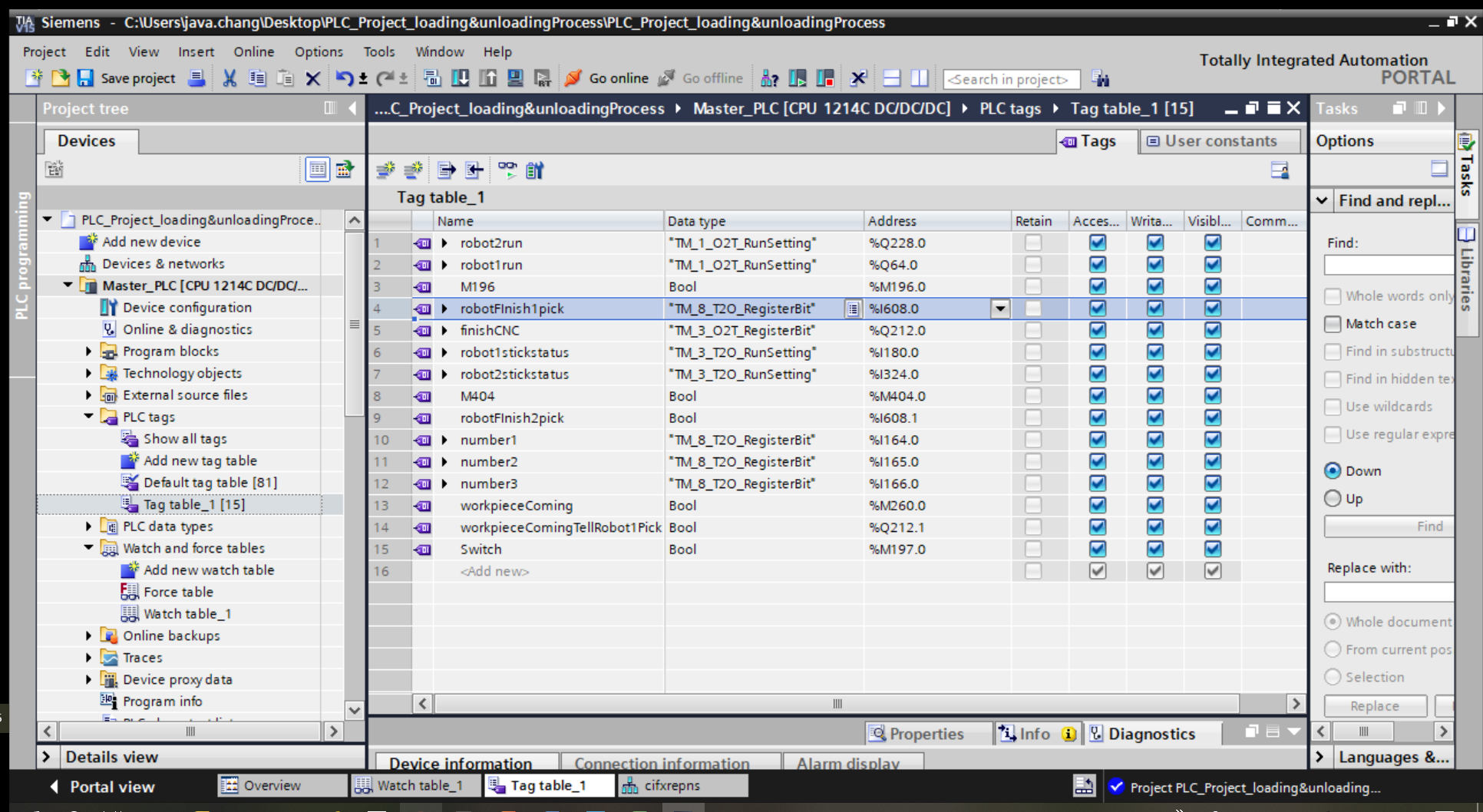Click the Import tags icon in tag toolbar
Image resolution: width=1483 pixels, height=812 pixels.
coord(474,170)
